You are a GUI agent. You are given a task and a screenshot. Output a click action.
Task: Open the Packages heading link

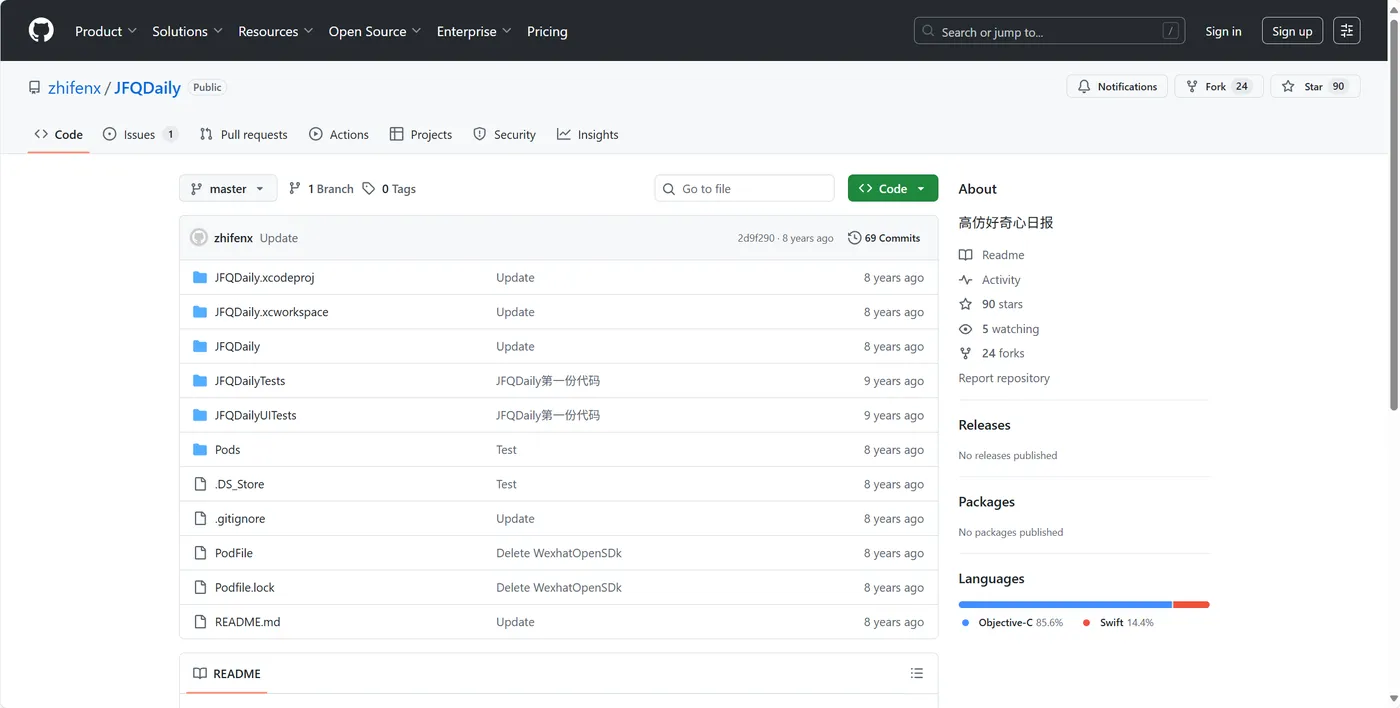(986, 502)
